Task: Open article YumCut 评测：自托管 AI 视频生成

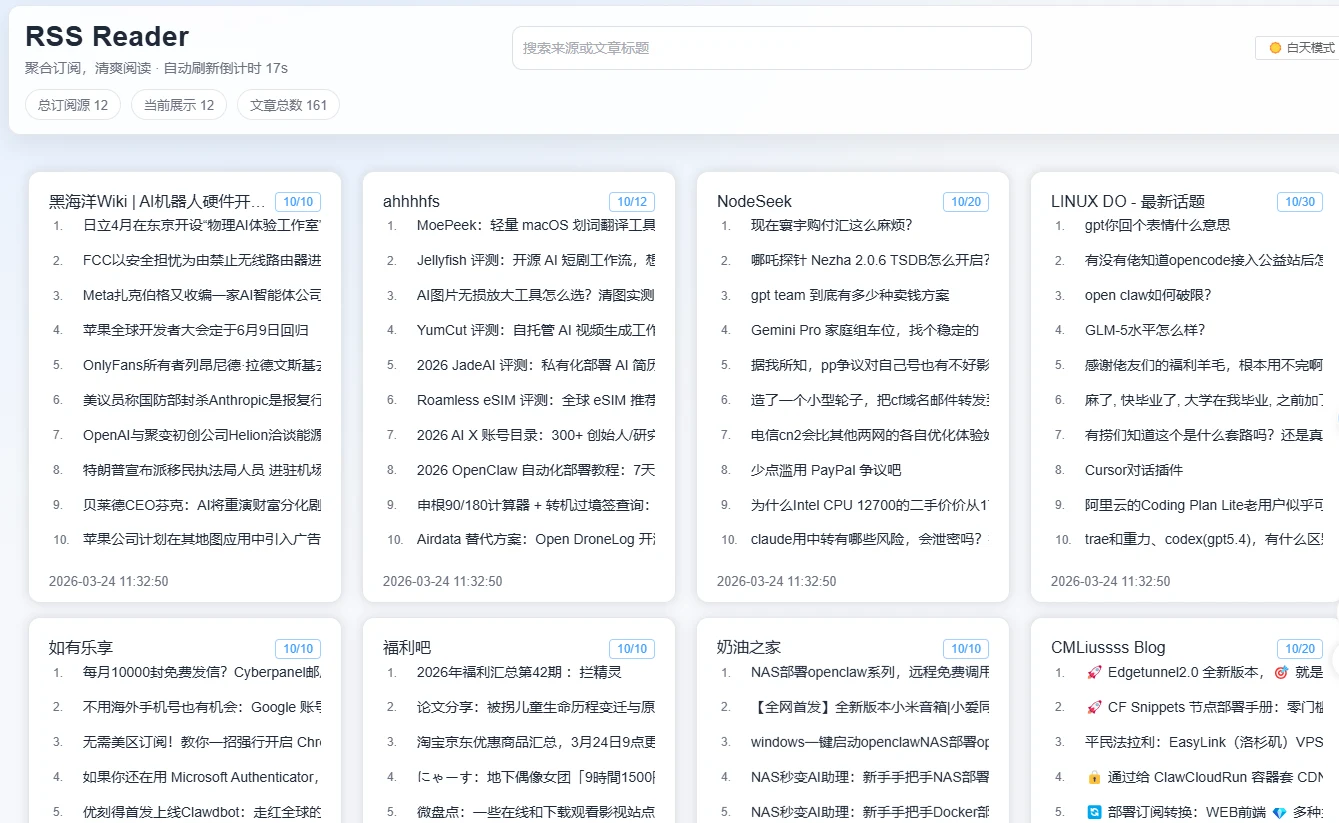Action: 536,330
